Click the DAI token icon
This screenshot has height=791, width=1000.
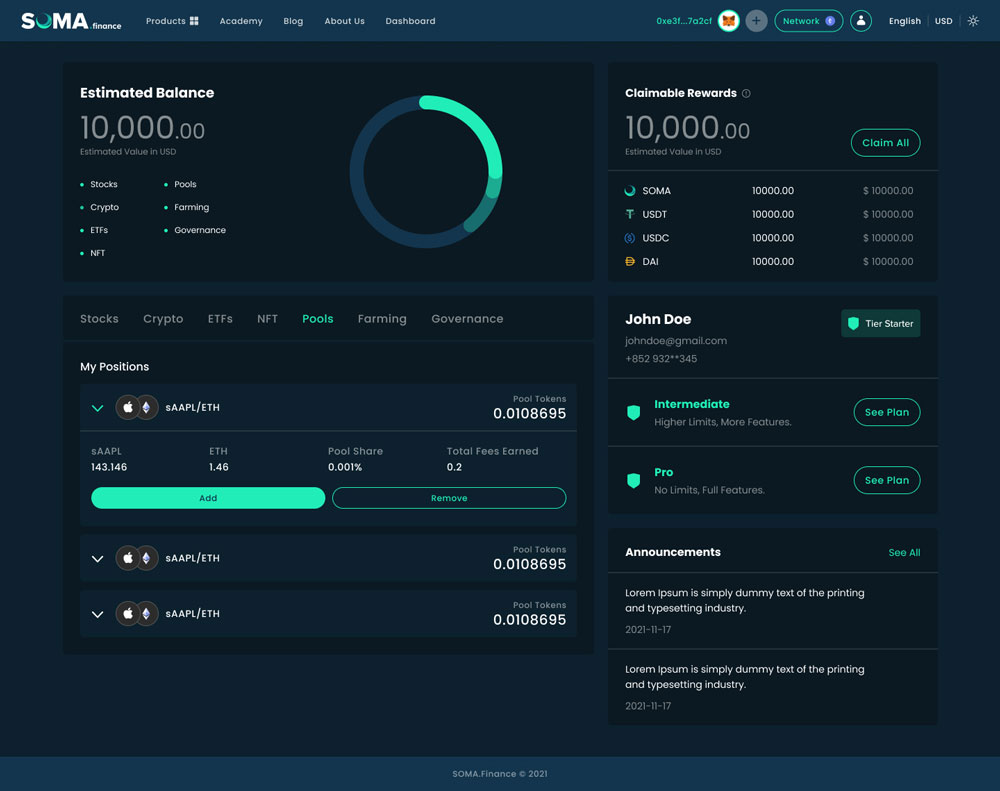tap(629, 262)
